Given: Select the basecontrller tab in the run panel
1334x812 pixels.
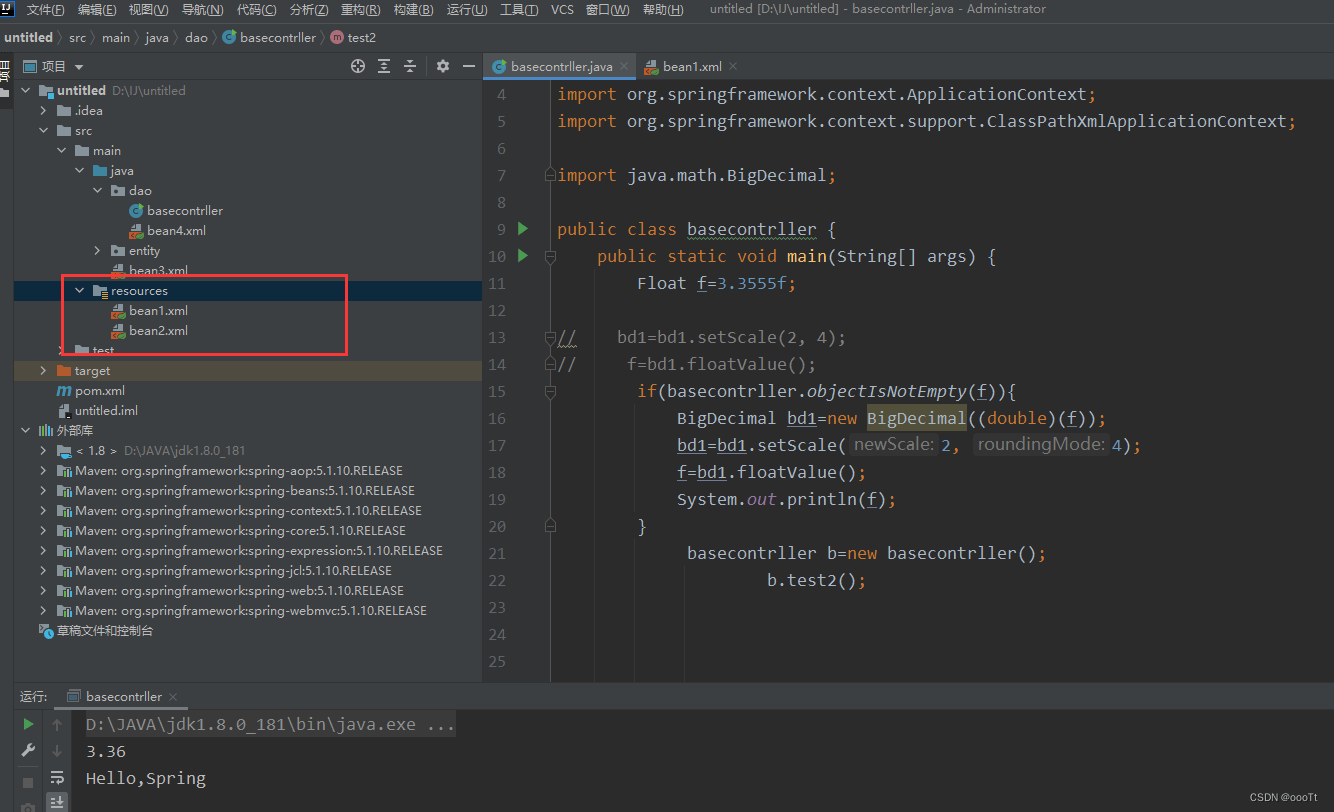Looking at the screenshot, I should click(x=123, y=697).
